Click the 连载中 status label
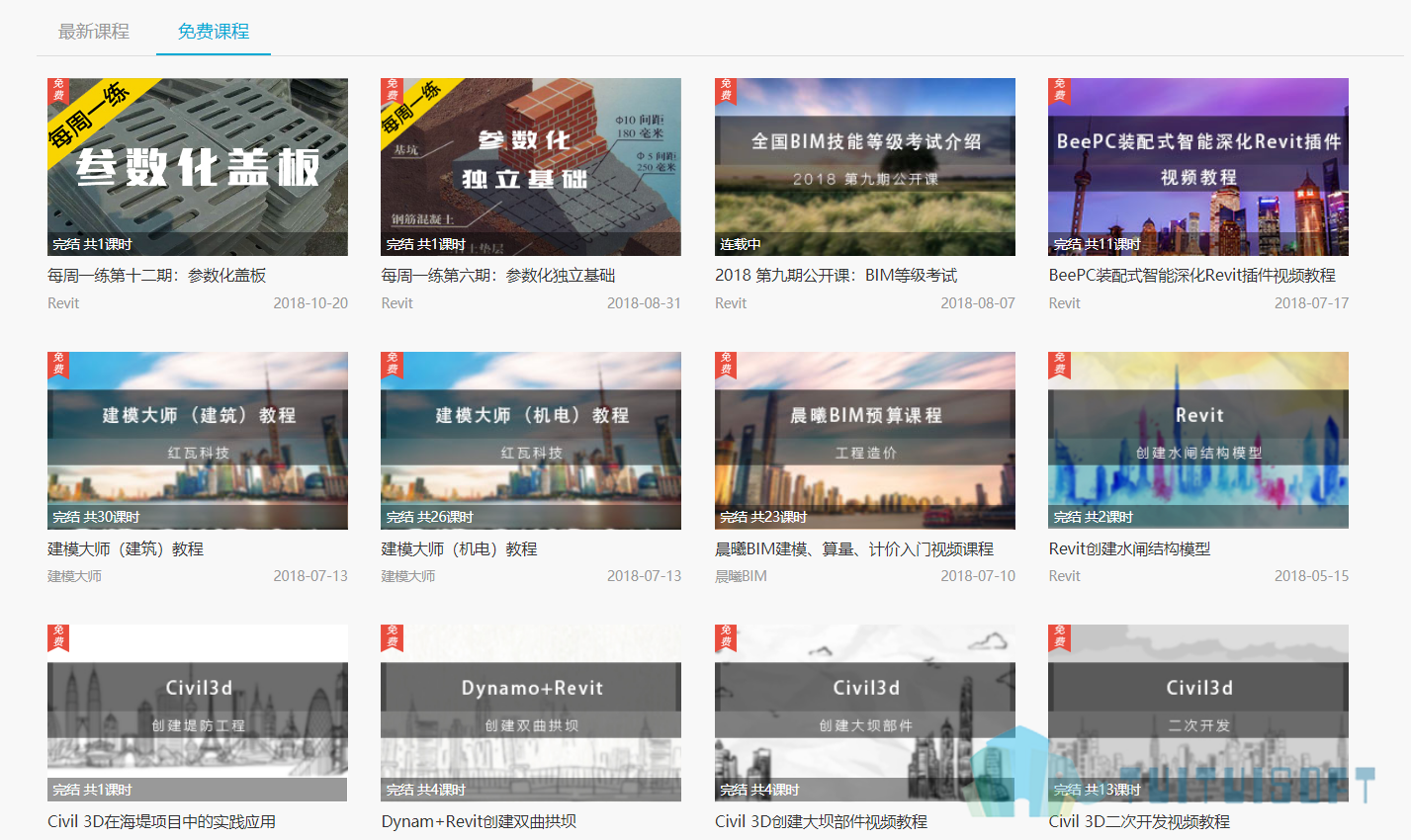The image size is (1411, 840). point(741,244)
